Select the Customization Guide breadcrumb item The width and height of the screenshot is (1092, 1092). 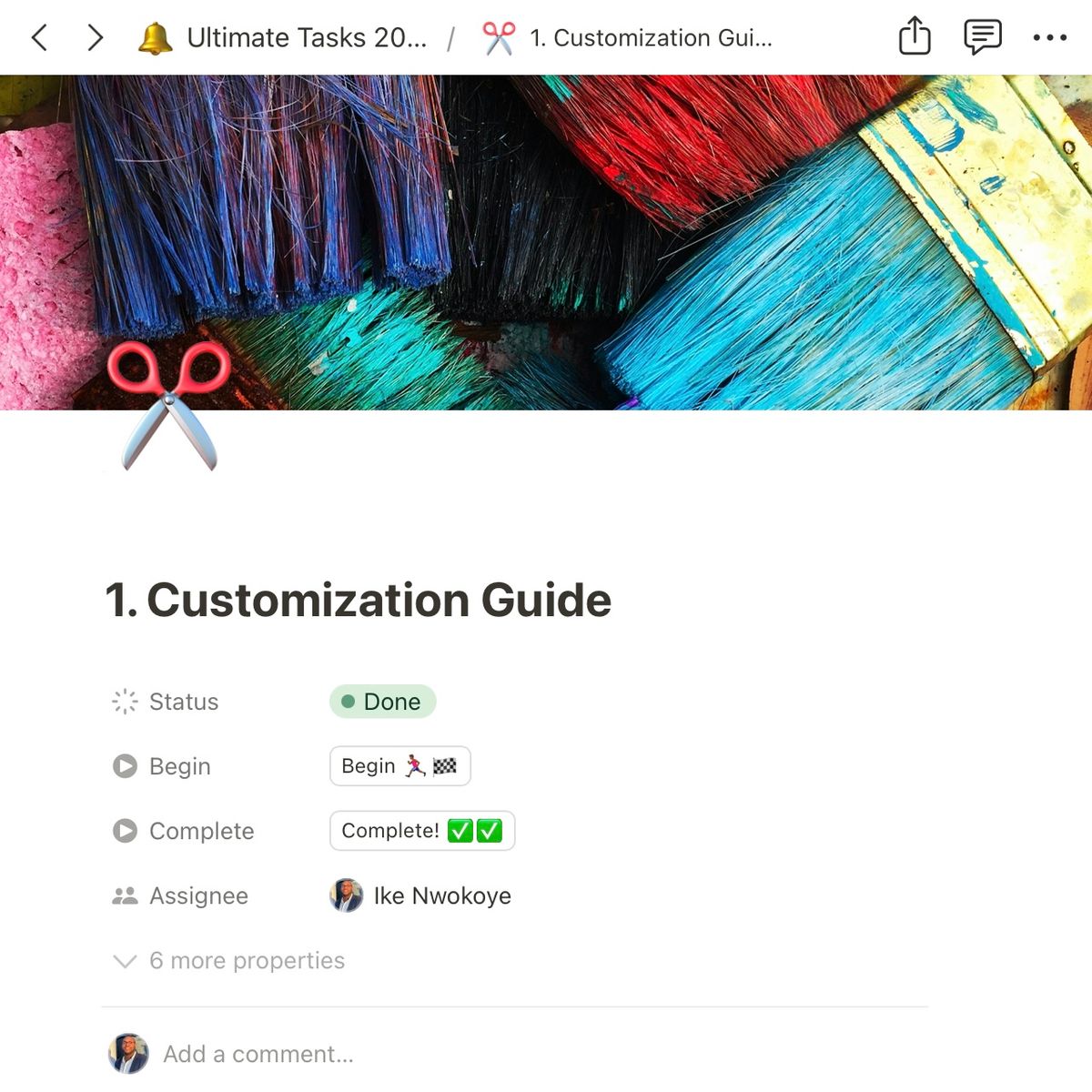pos(650,38)
